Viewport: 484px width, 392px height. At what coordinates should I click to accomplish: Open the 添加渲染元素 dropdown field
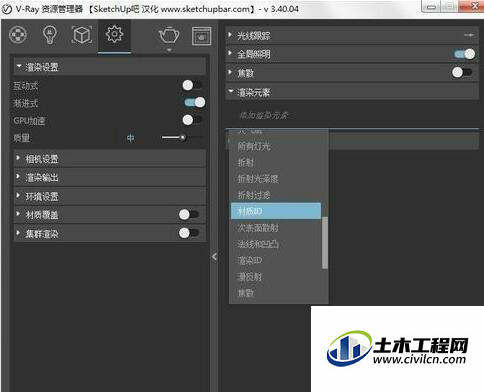[x=352, y=116]
